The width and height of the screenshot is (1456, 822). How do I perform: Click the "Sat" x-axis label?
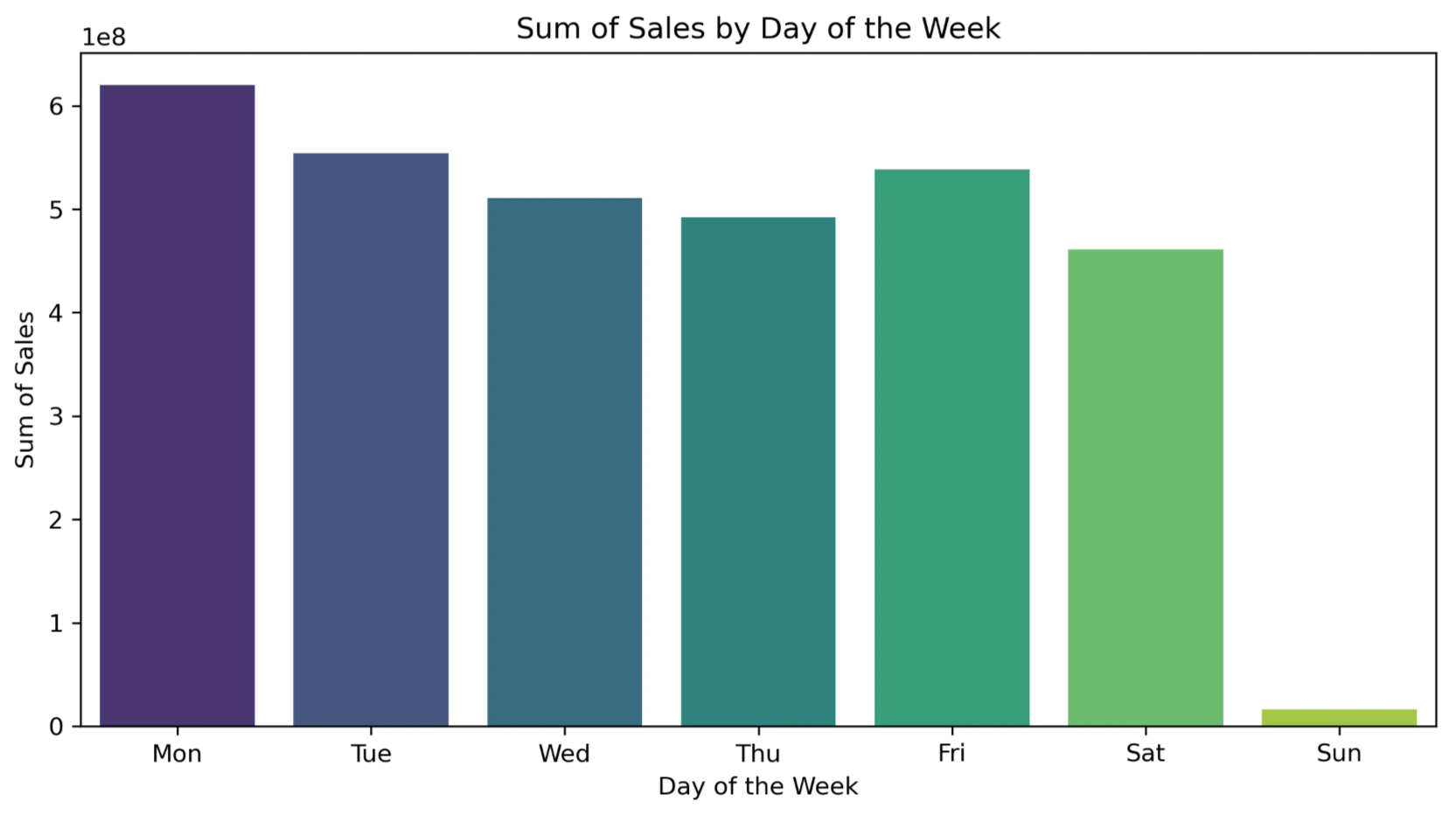pyautogui.click(x=1146, y=754)
